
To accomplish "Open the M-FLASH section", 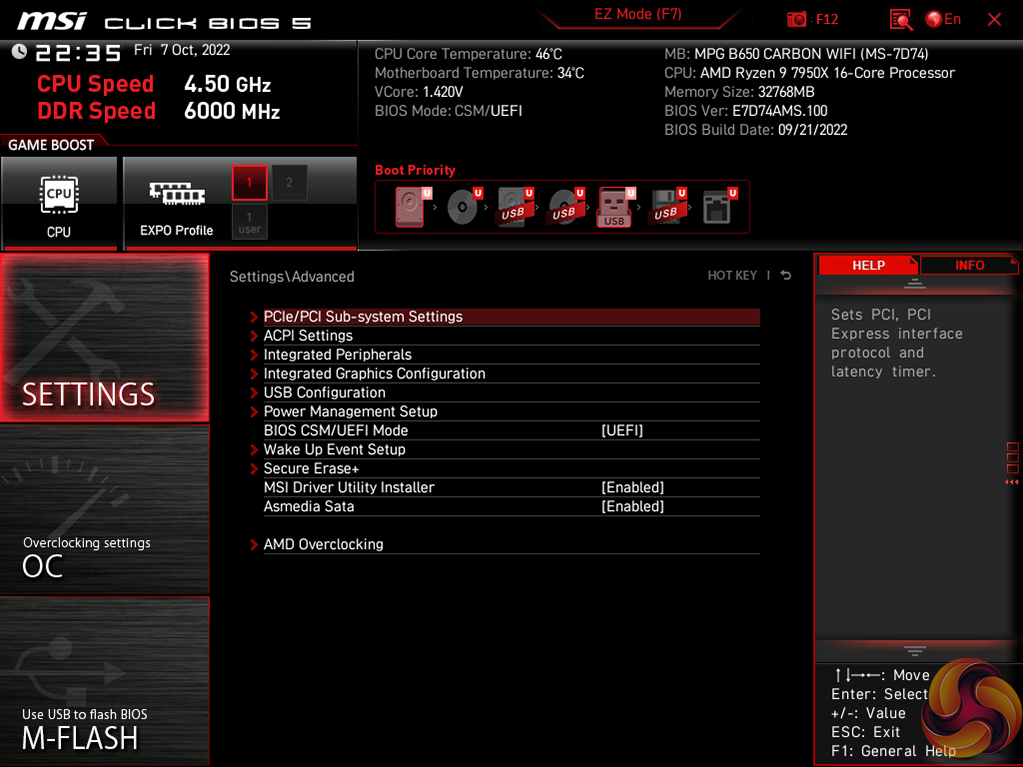I will (x=104, y=680).
